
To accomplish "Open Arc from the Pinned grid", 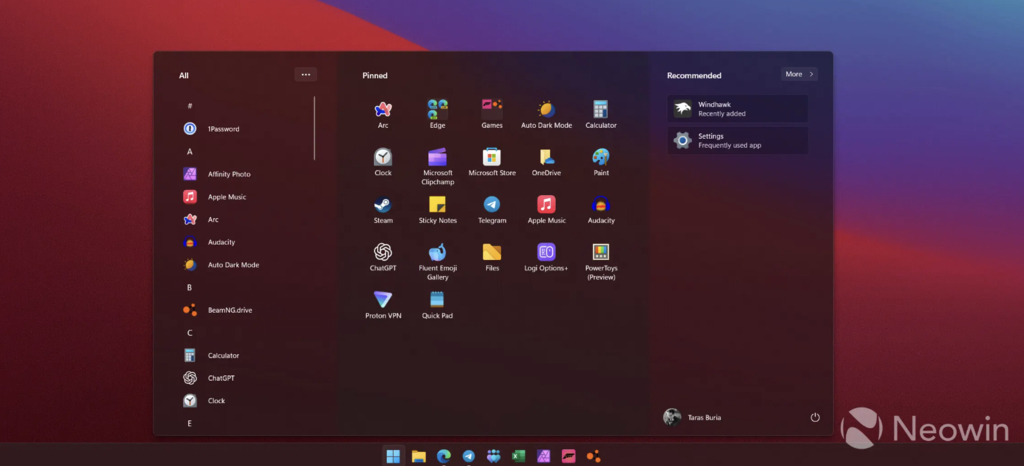I will (383, 114).
